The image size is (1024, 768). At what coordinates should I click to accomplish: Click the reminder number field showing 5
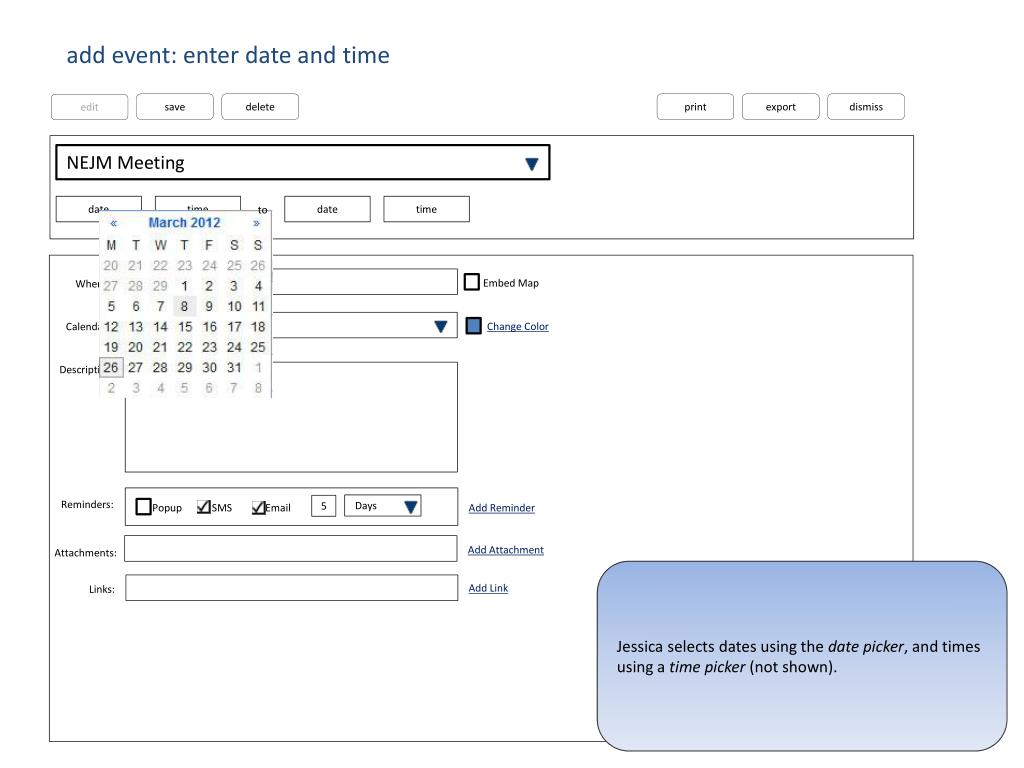[x=323, y=506]
